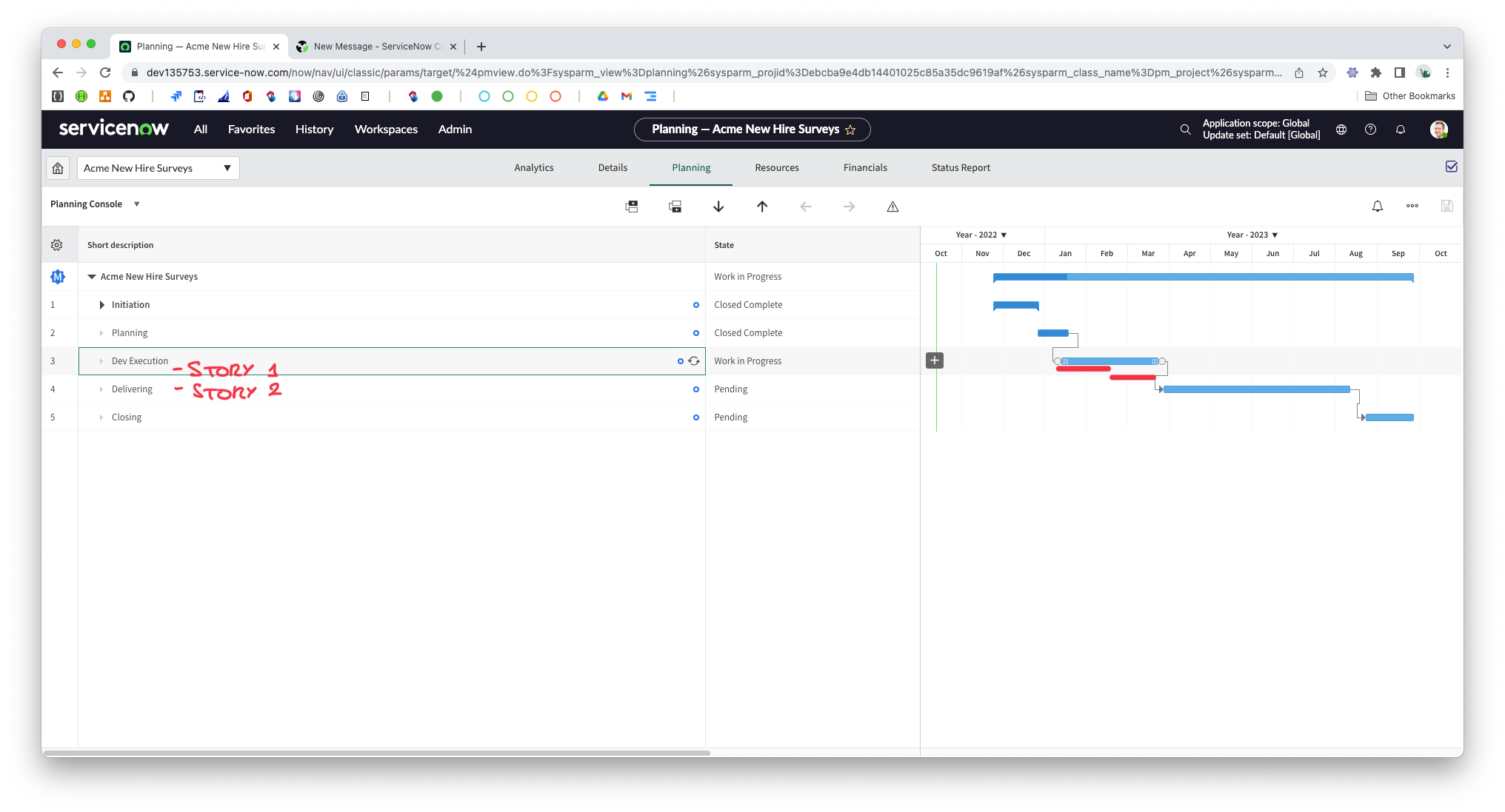
Task: Open the History menu
Action: tap(314, 130)
